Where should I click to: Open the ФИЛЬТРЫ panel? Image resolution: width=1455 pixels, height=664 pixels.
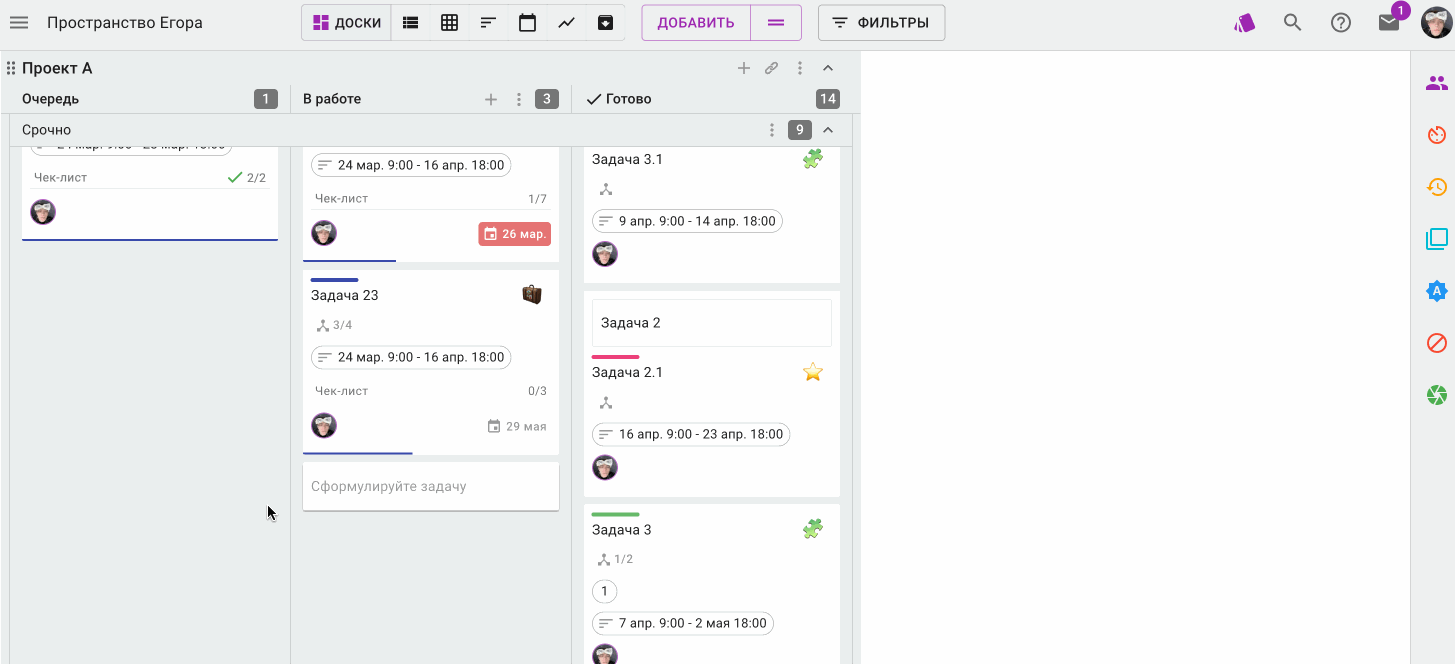[881, 22]
